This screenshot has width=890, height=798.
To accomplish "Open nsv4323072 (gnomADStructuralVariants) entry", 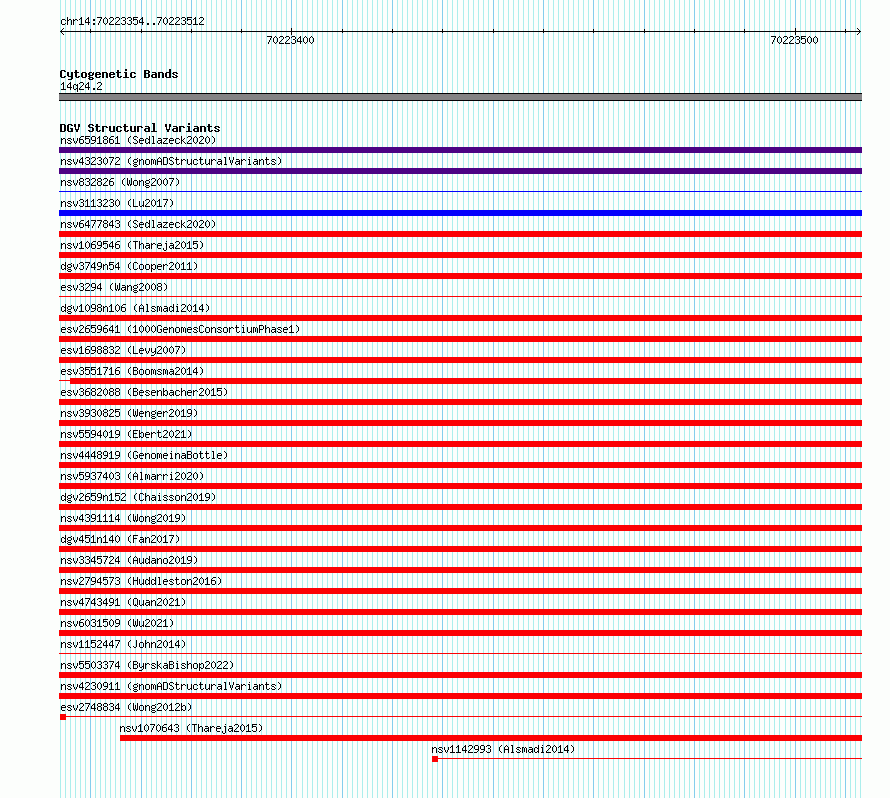I will [171, 161].
